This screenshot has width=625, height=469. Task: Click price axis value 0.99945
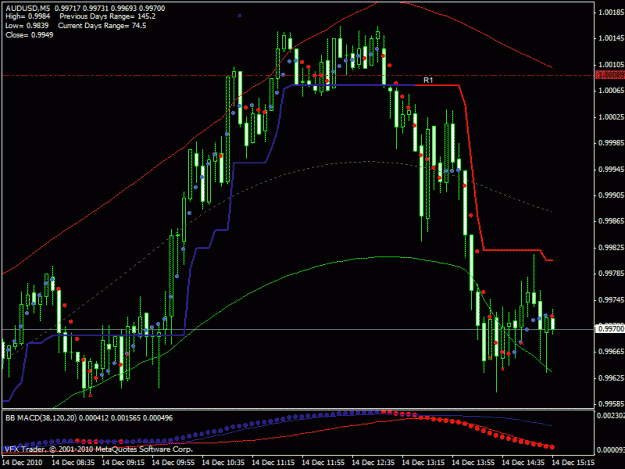pos(611,169)
